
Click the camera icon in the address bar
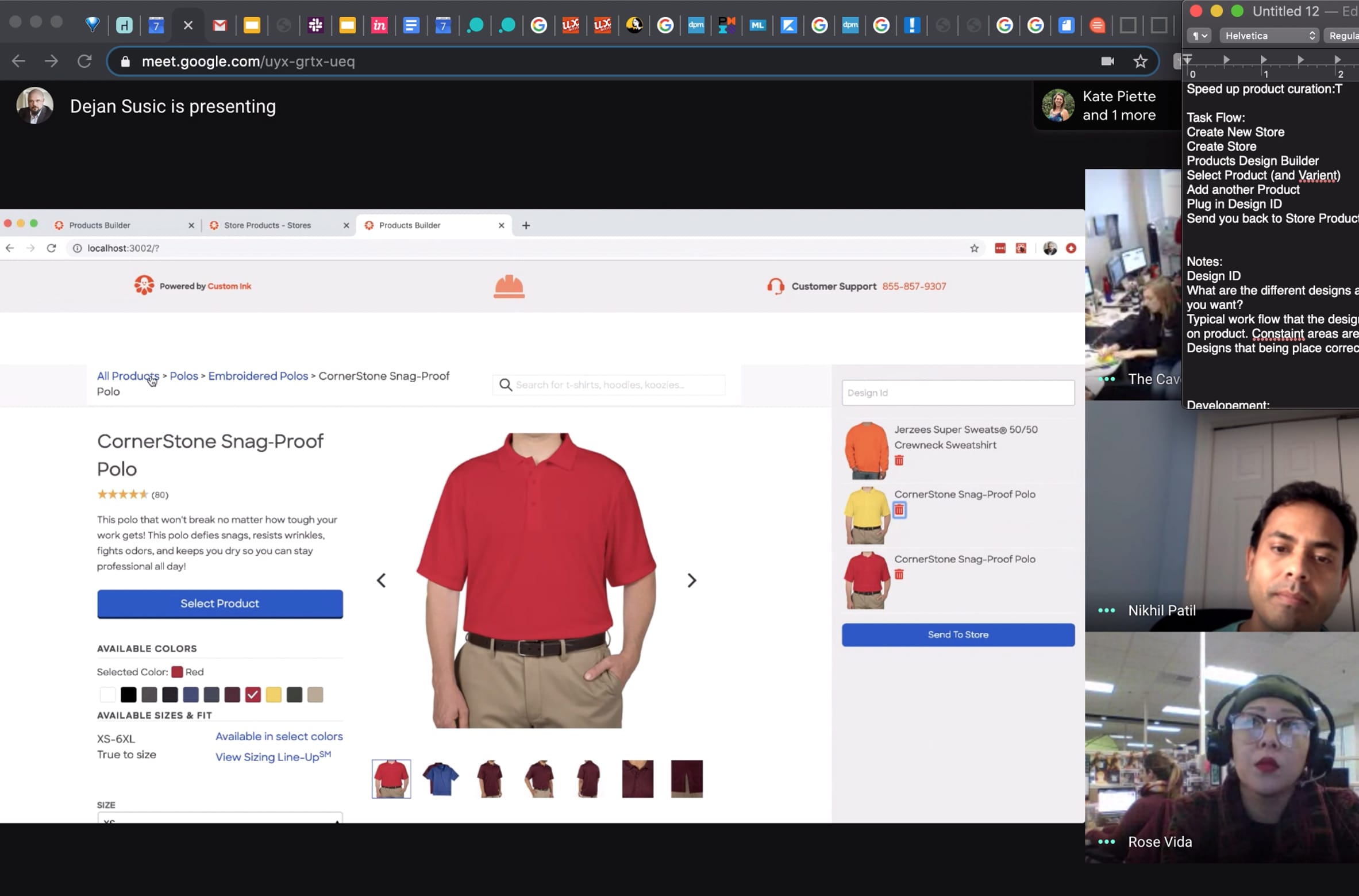[x=1107, y=61]
